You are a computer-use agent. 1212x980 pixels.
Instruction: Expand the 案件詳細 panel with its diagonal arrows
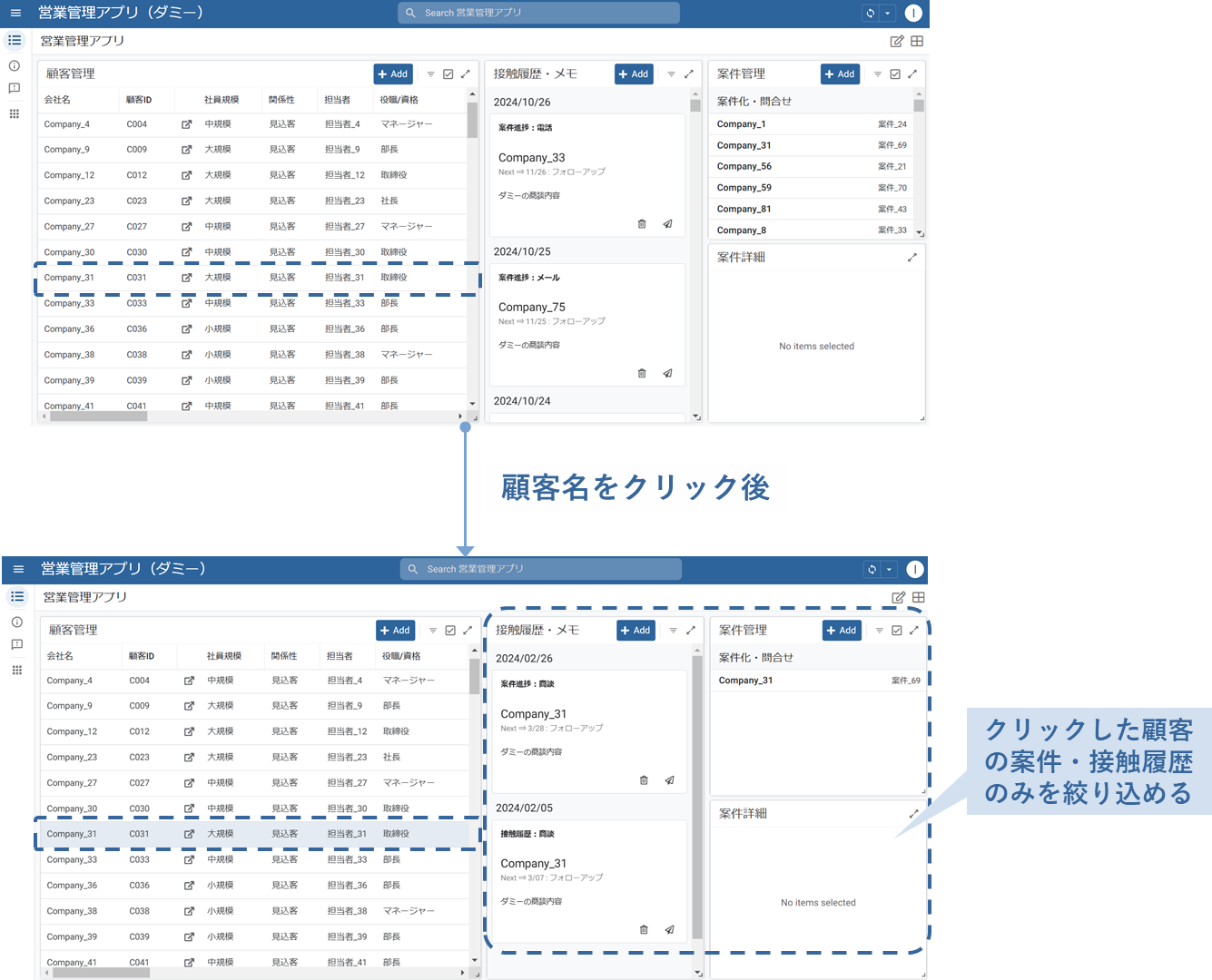click(912, 257)
